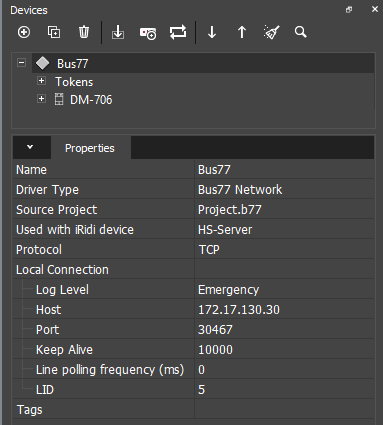Screen dimensions: 383x425
Task: Click the Line polling frequency (ms) label
Action: [x=110, y=370]
